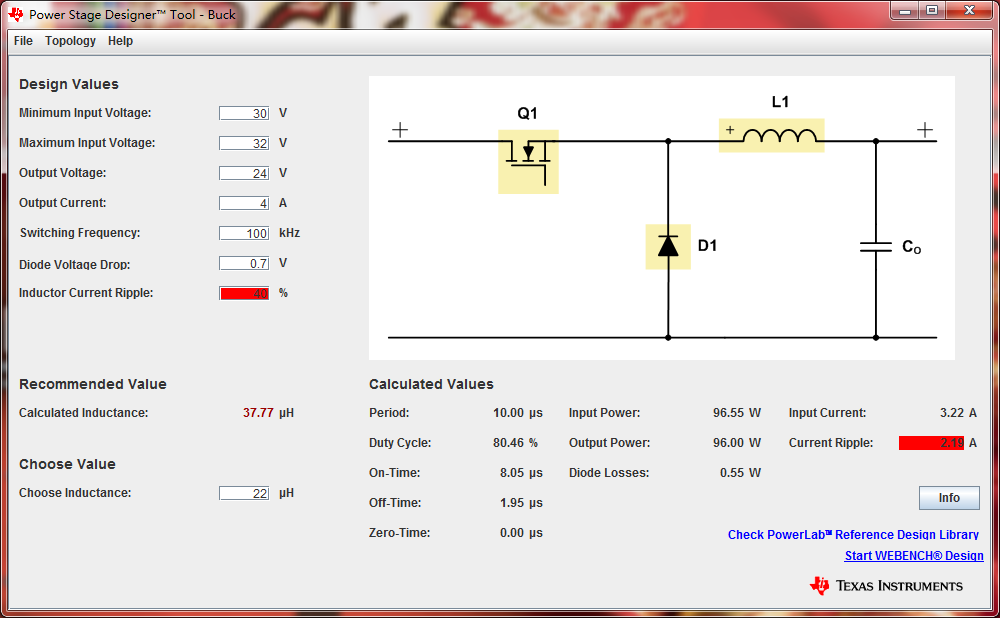1000x618 pixels.
Task: Click the TI app icon in title bar
Action: tap(16, 14)
